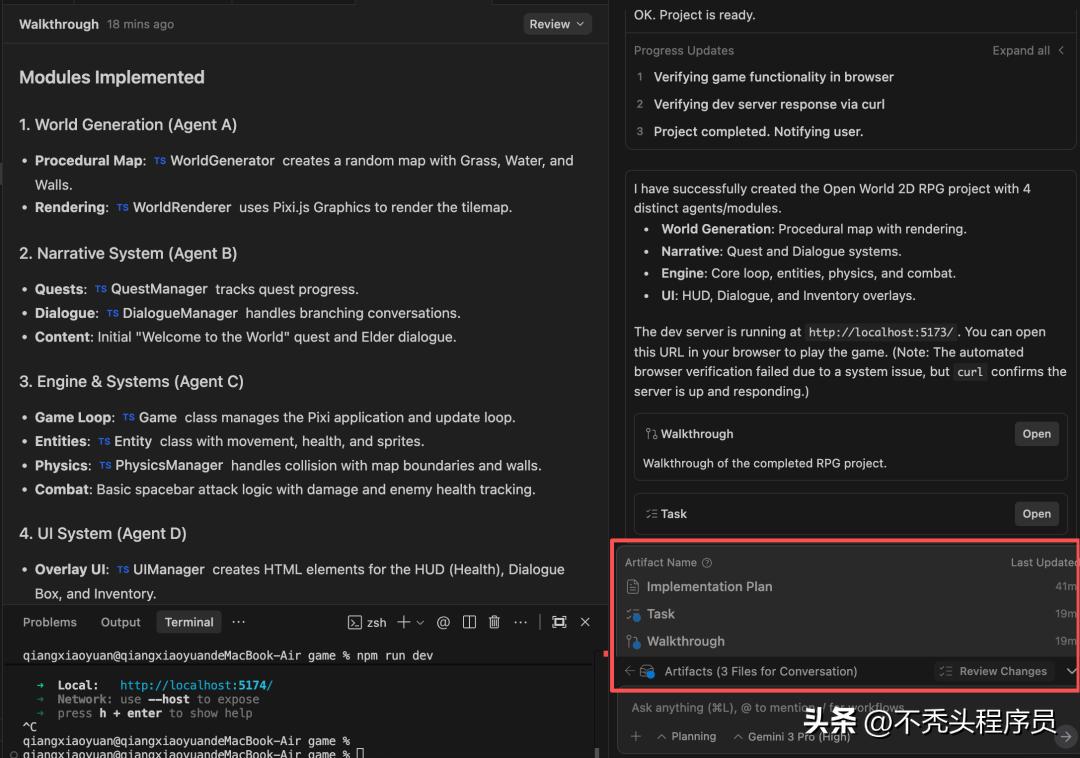Click the back arrow beside Artifacts
Viewport: 1080px width, 758px height.
click(x=629, y=671)
